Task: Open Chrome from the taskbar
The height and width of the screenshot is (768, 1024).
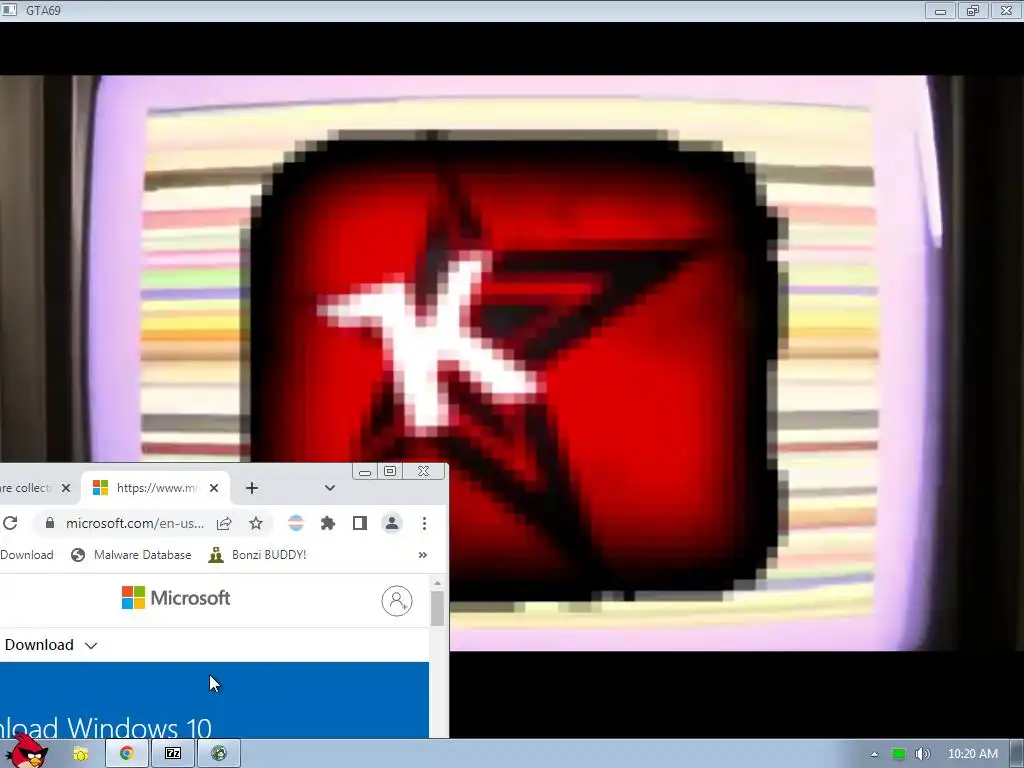Action: pyautogui.click(x=127, y=754)
